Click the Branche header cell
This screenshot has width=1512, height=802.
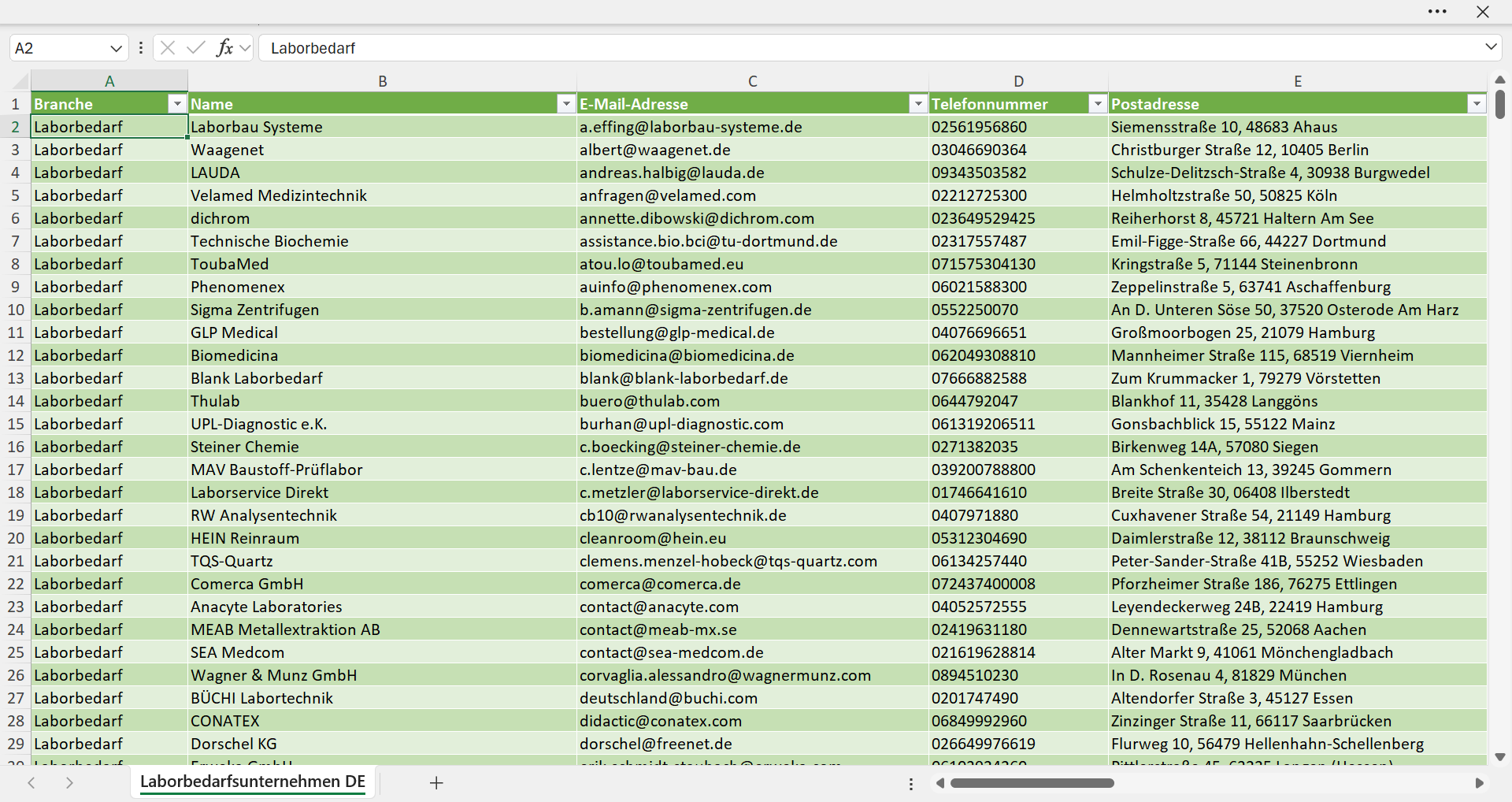click(x=109, y=104)
